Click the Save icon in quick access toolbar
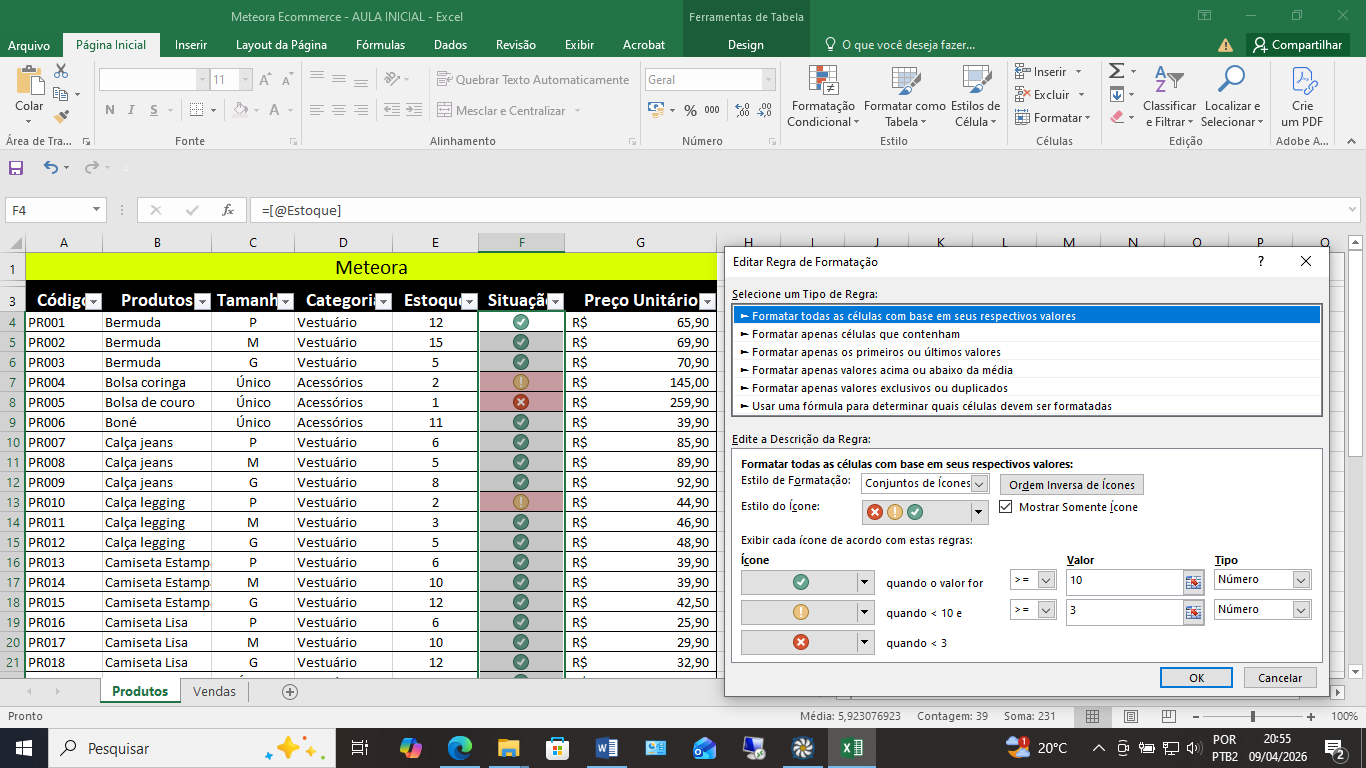Viewport: 1366px width, 768px height. [16, 168]
